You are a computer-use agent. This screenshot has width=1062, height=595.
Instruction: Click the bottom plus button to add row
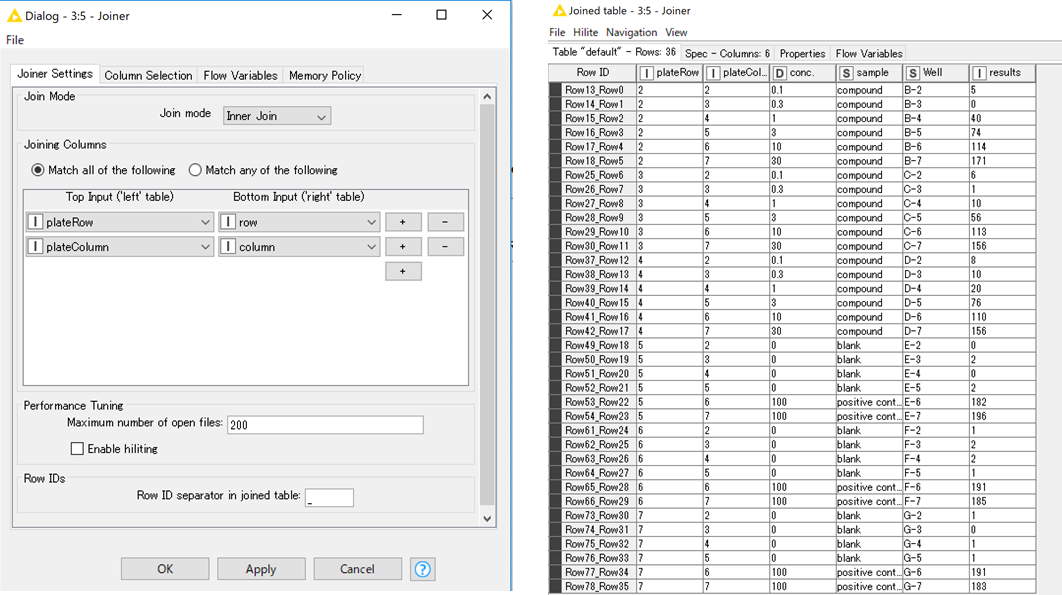[403, 272]
